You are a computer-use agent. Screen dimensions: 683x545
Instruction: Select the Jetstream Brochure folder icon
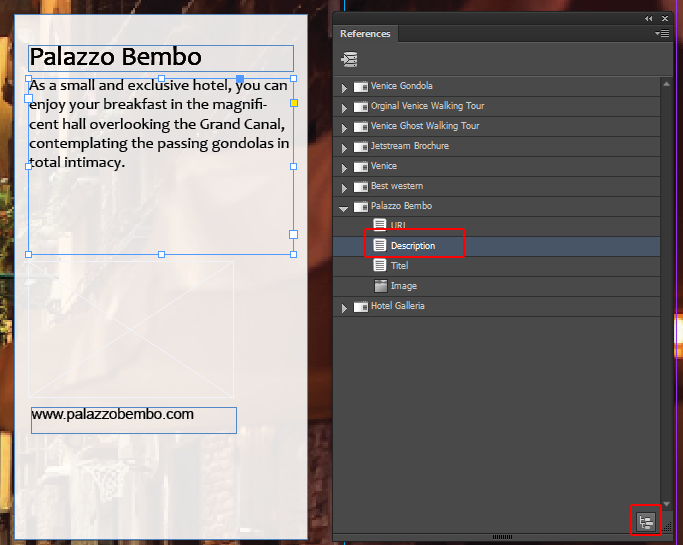(361, 147)
